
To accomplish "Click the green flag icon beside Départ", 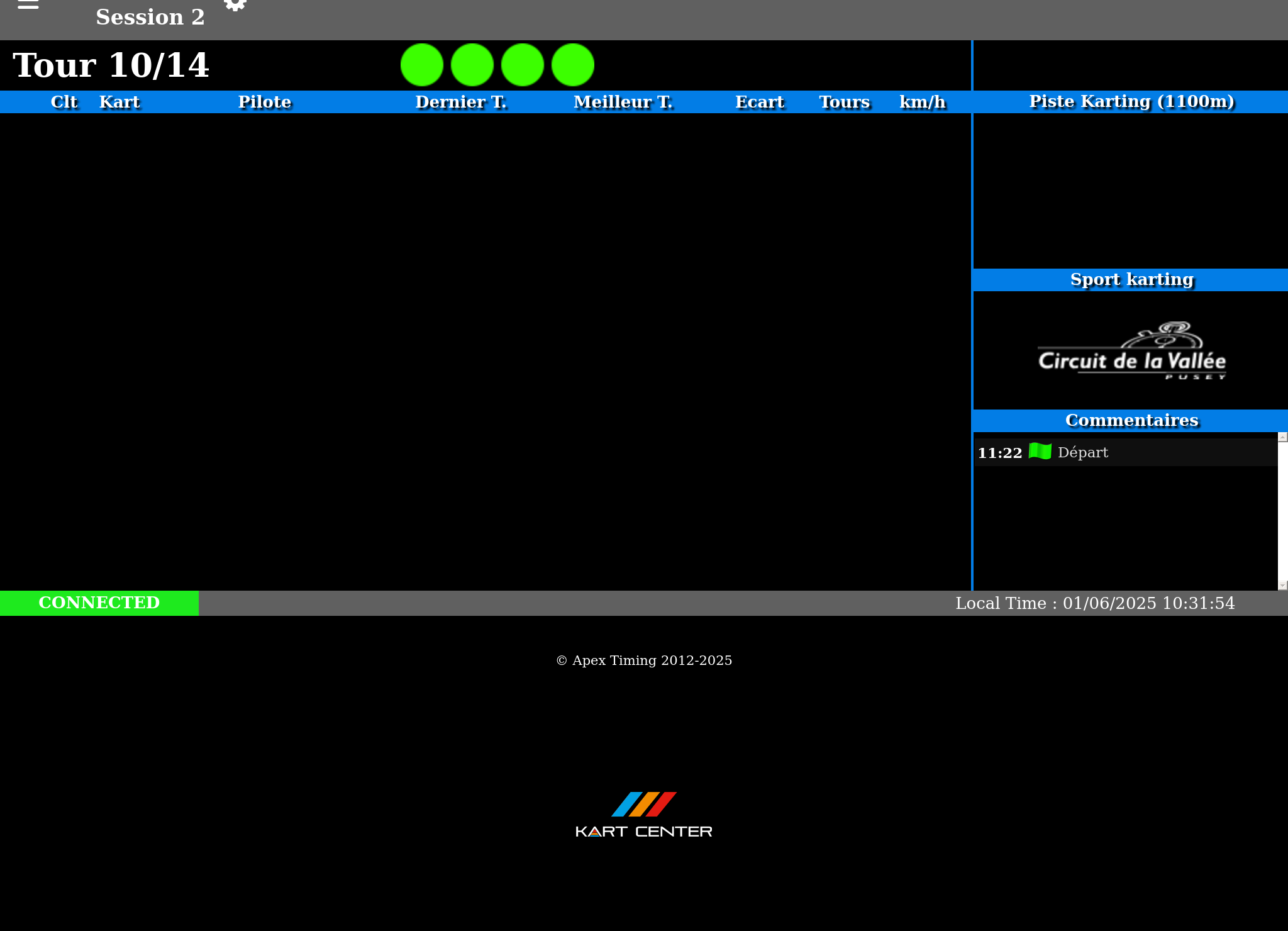I will coord(1040,451).
